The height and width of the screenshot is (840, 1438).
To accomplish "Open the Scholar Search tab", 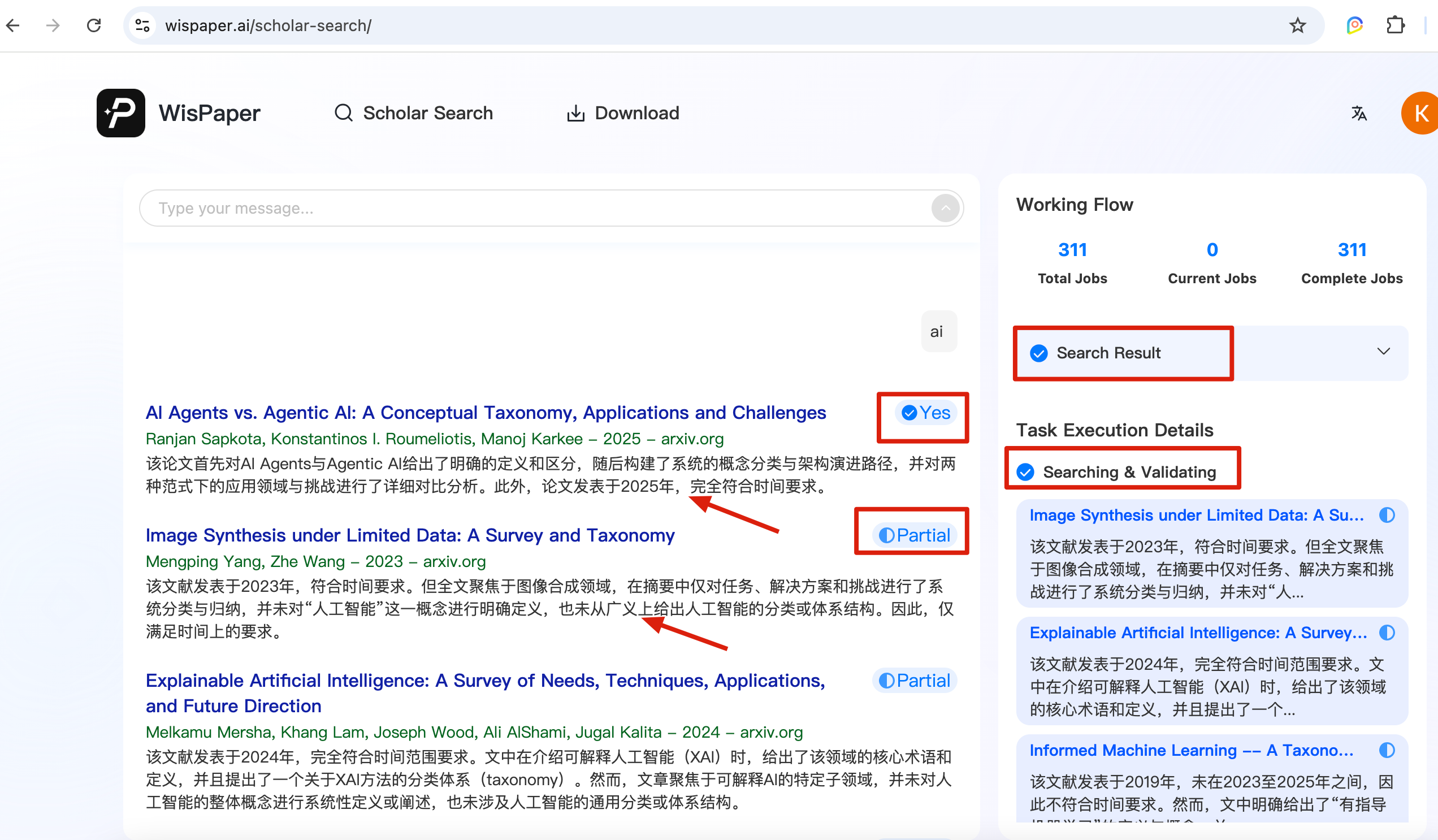I will (414, 113).
